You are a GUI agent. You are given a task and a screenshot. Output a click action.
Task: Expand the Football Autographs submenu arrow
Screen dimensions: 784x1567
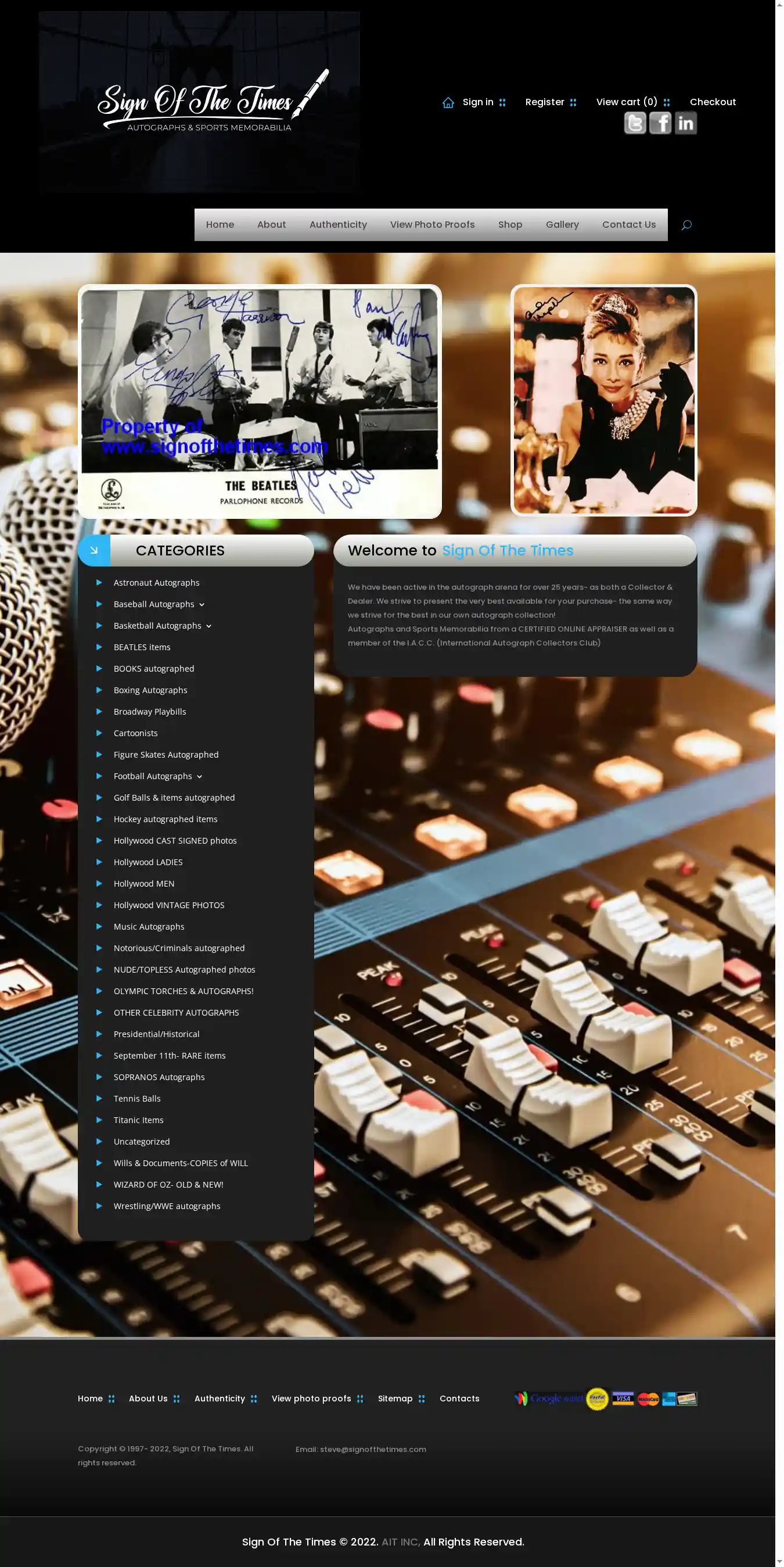click(200, 777)
